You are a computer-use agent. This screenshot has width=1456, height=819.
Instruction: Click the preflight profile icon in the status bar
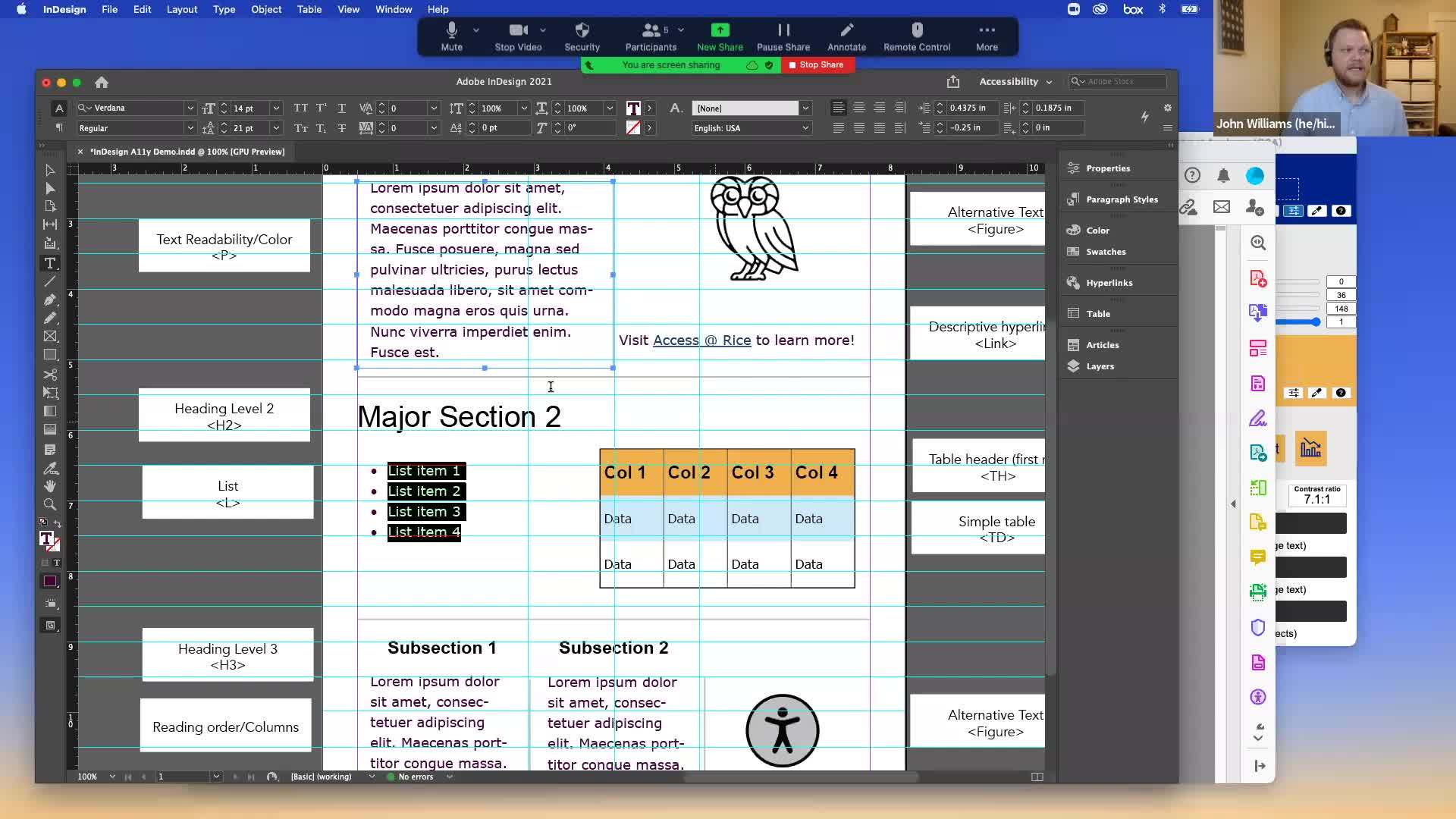point(272,777)
